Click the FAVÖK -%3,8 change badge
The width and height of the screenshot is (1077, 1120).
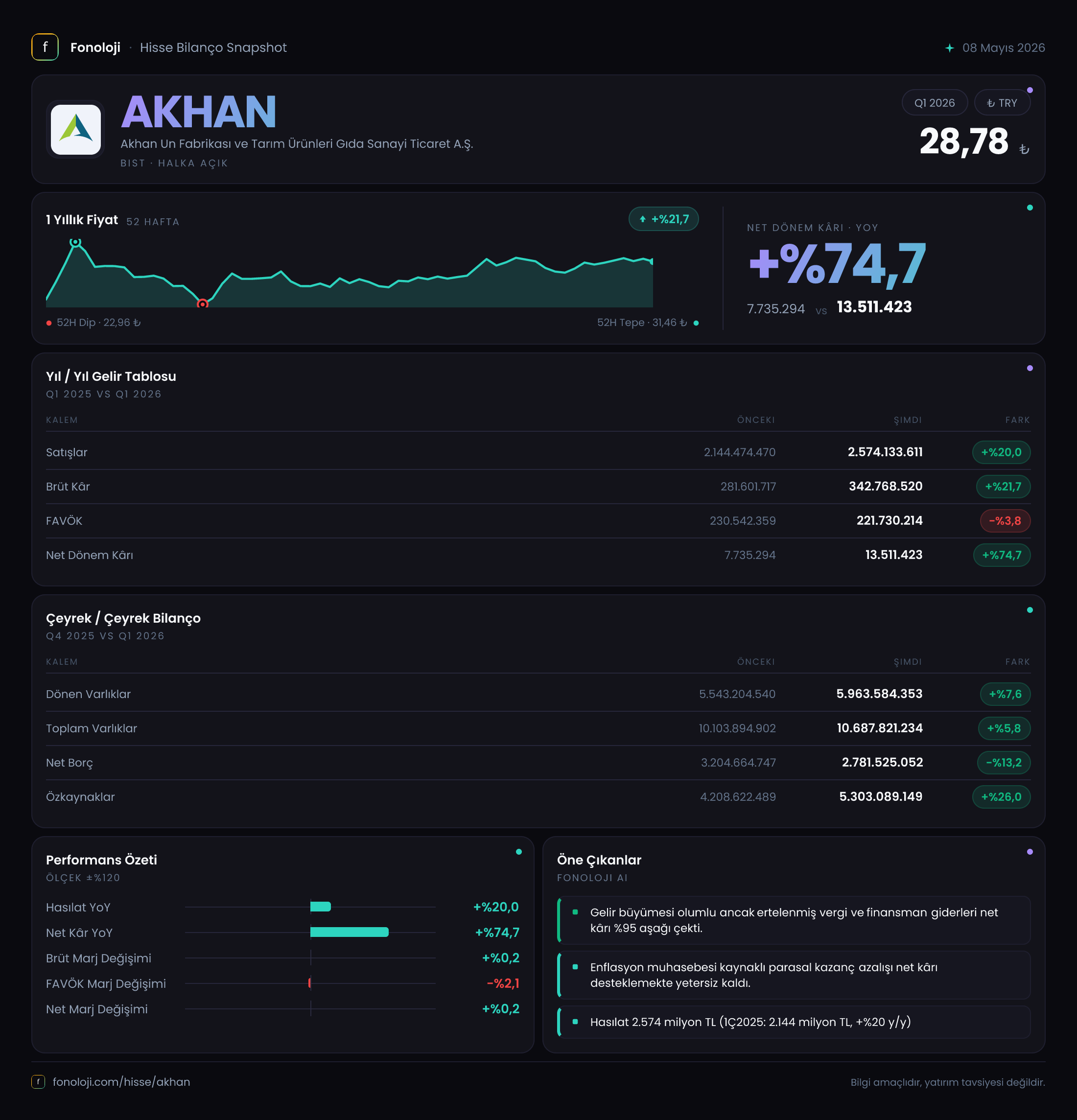1005,520
